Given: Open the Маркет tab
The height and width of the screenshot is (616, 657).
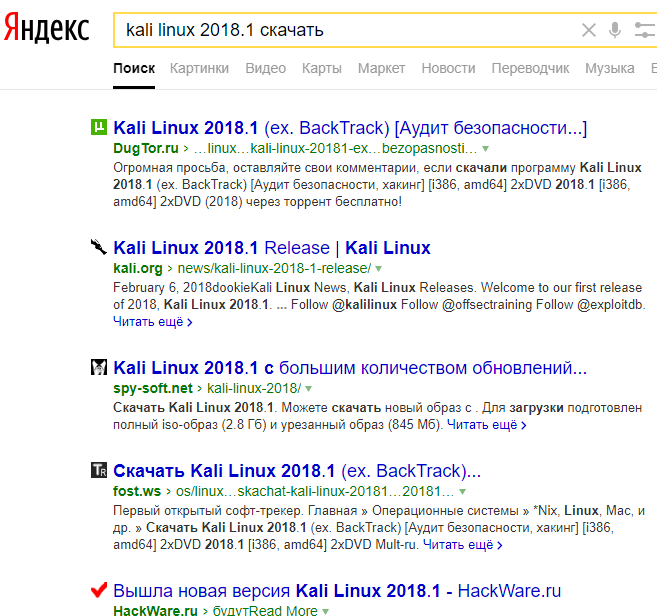Looking at the screenshot, I should click(381, 68).
